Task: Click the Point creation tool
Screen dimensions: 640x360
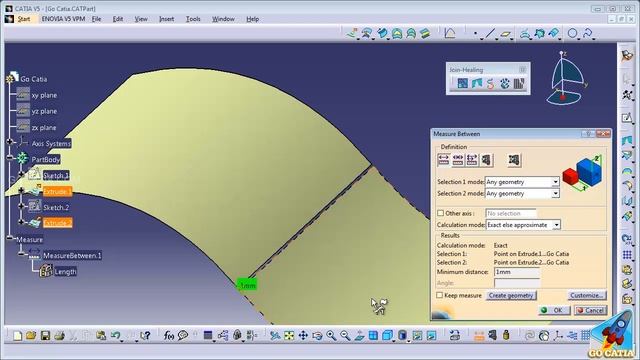Action: [476, 33]
